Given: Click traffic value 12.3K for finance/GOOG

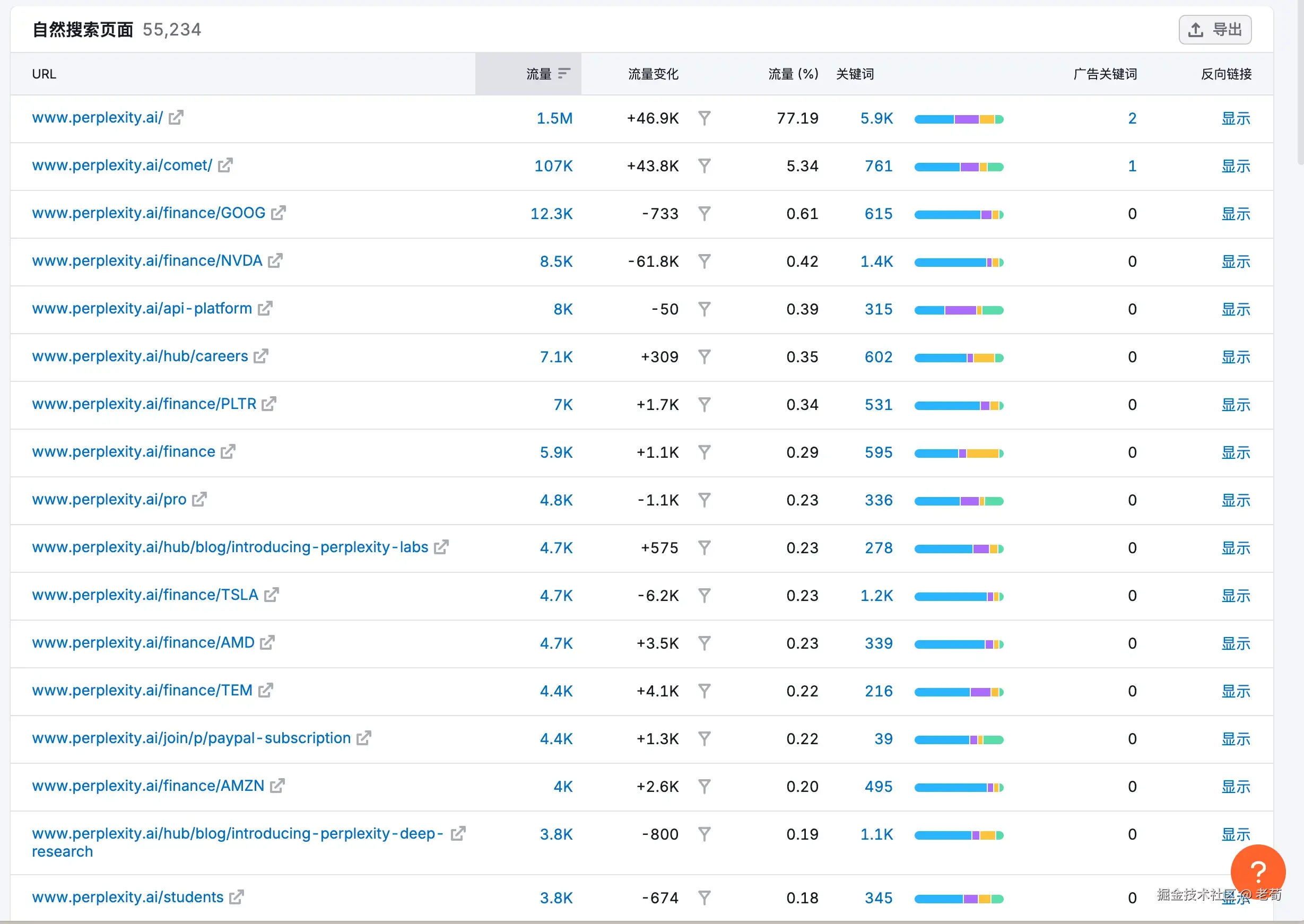Looking at the screenshot, I should [551, 214].
